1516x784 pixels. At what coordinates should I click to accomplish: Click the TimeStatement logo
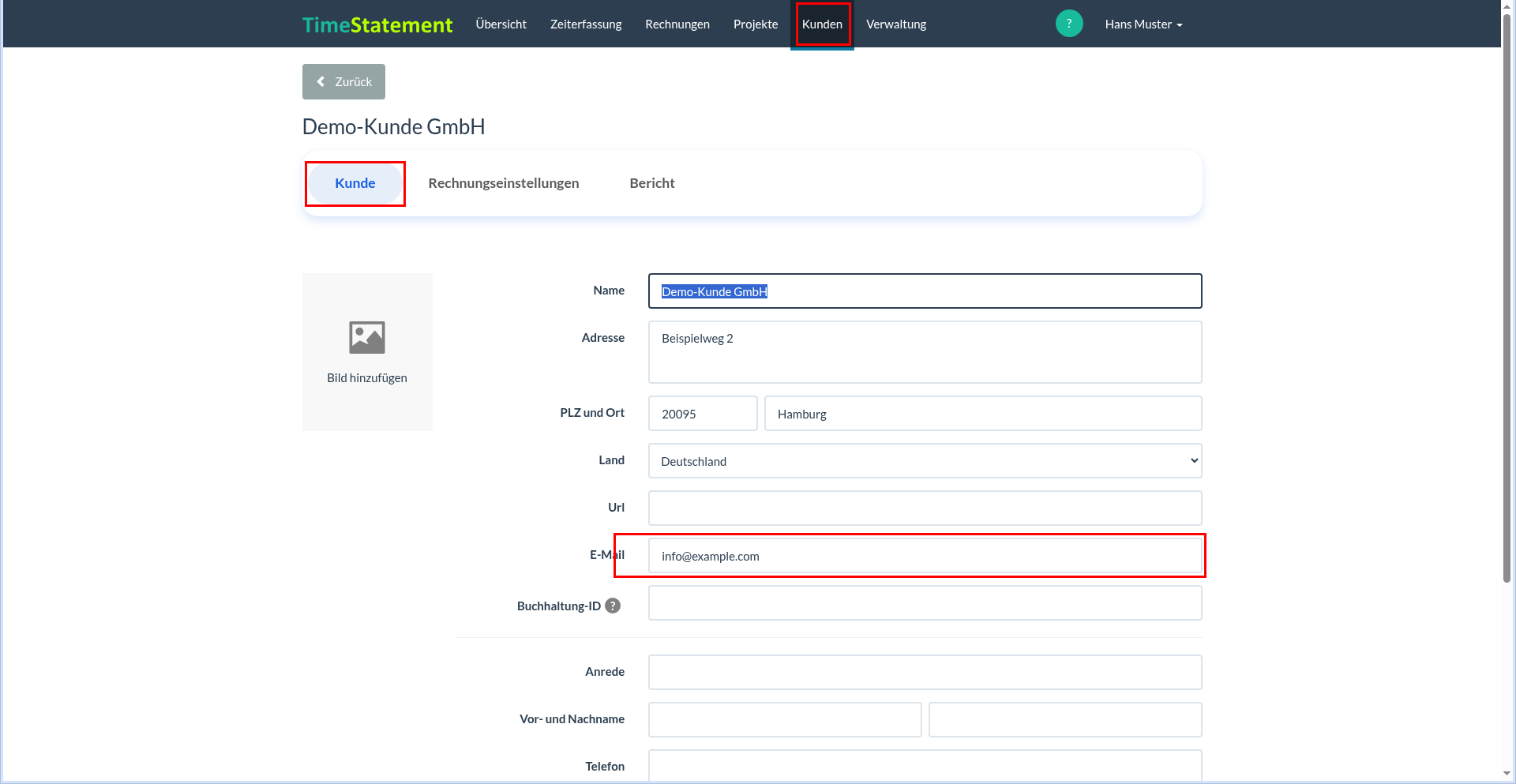[x=377, y=24]
